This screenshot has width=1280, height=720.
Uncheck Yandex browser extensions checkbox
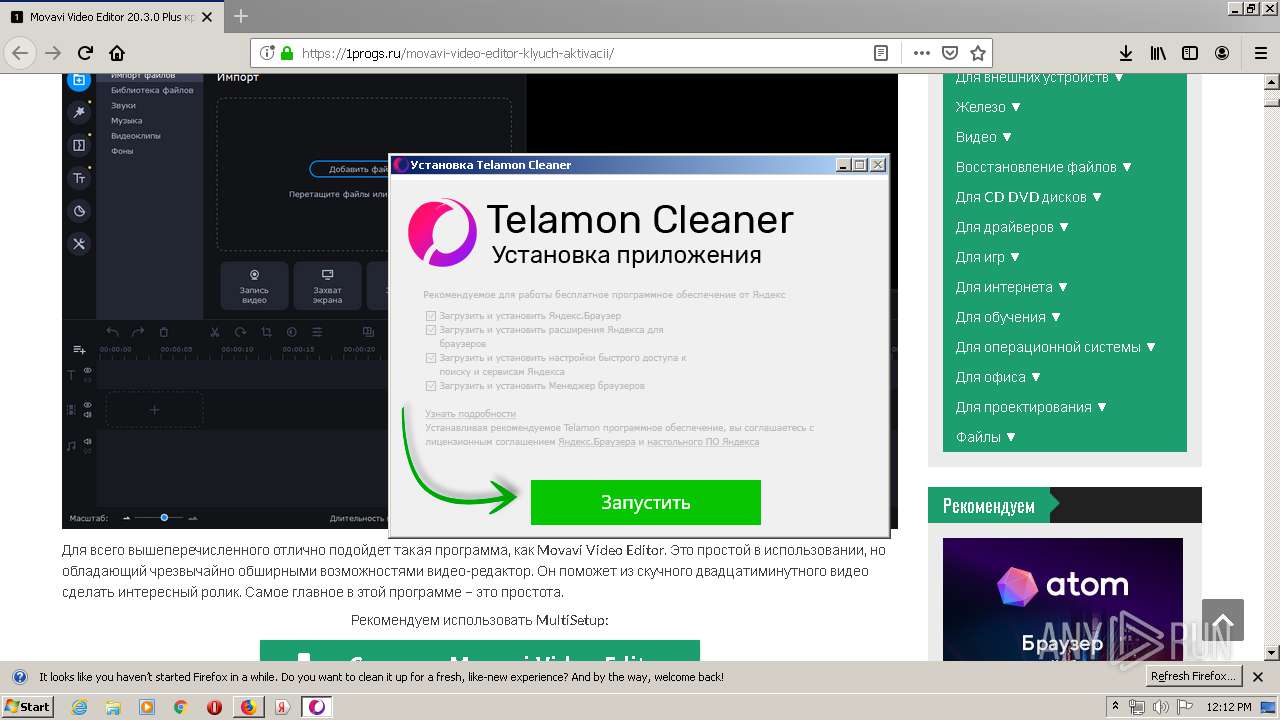[431, 329]
